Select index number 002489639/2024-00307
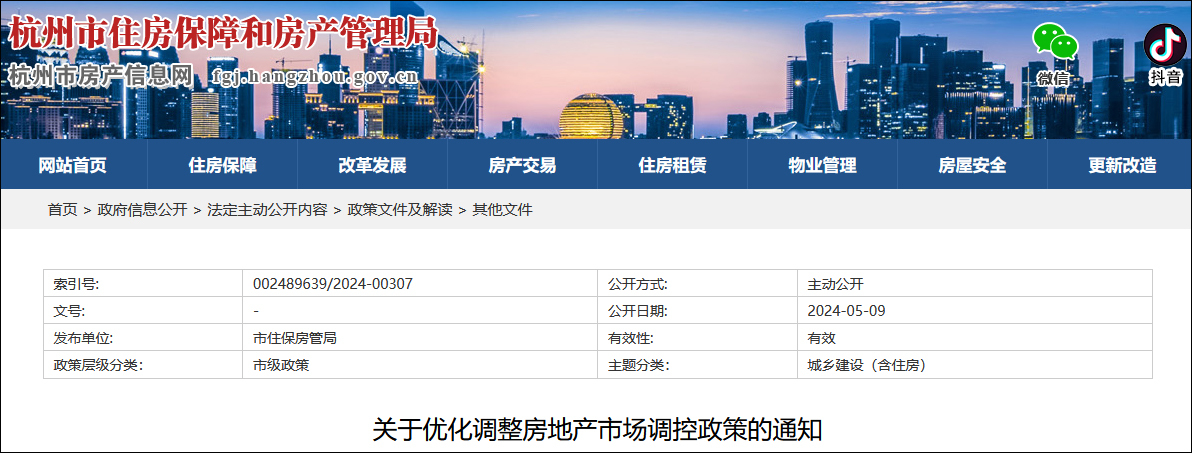 tap(333, 284)
